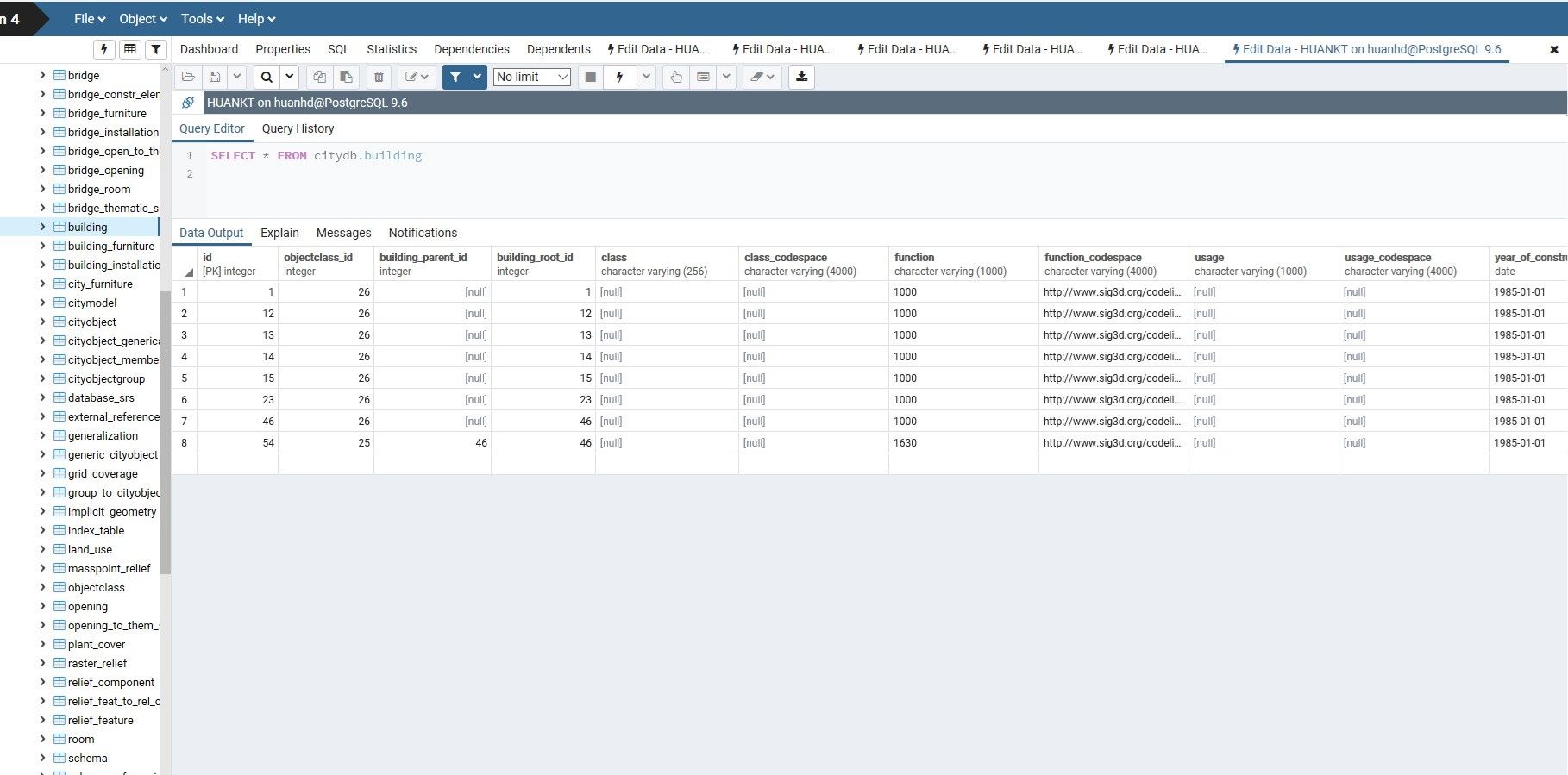Screen dimensions: 1568x775
Task: Execute query with toolbar lightning icon
Action: pos(619,77)
